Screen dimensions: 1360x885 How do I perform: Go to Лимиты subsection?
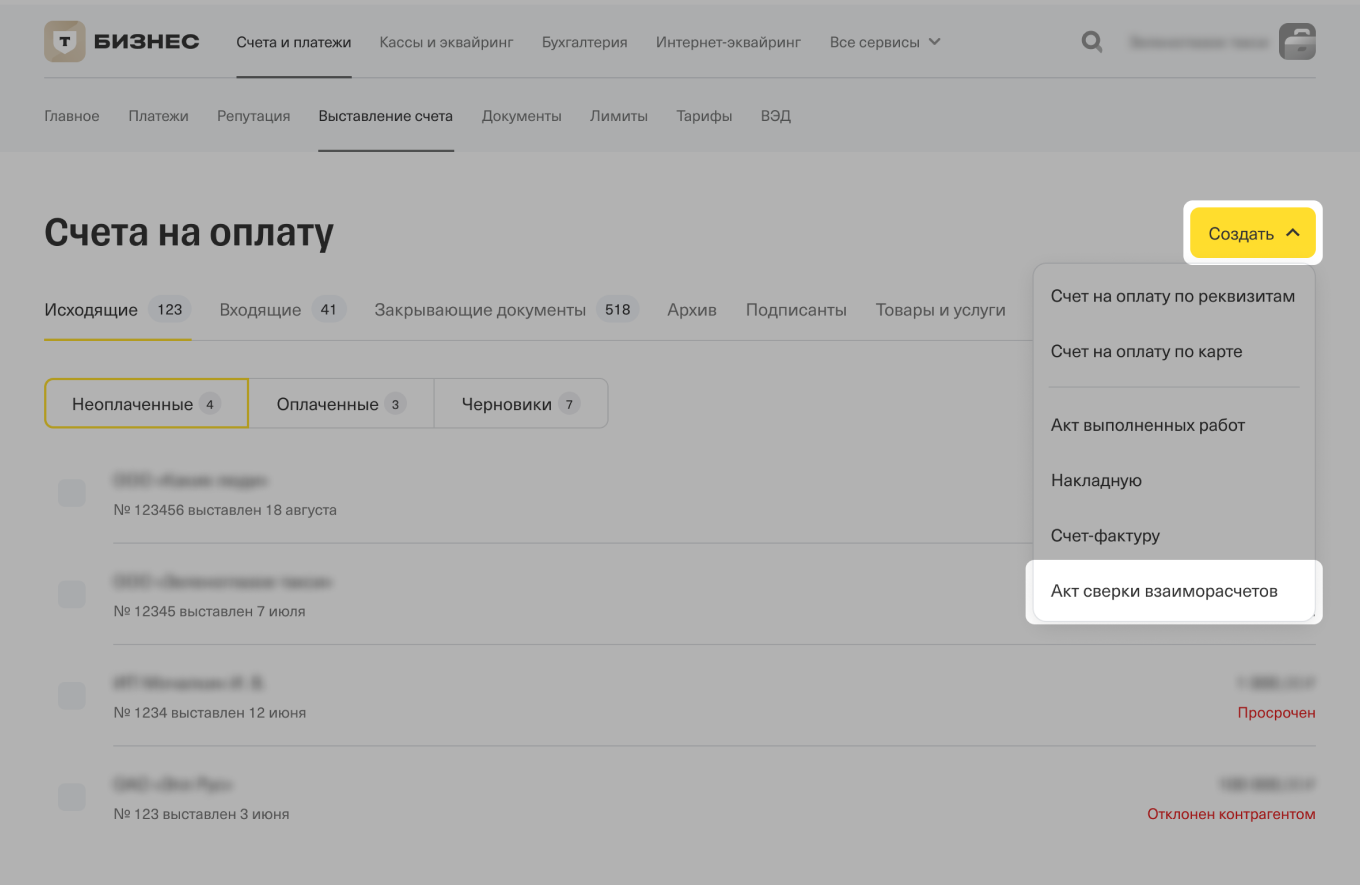[x=619, y=116]
